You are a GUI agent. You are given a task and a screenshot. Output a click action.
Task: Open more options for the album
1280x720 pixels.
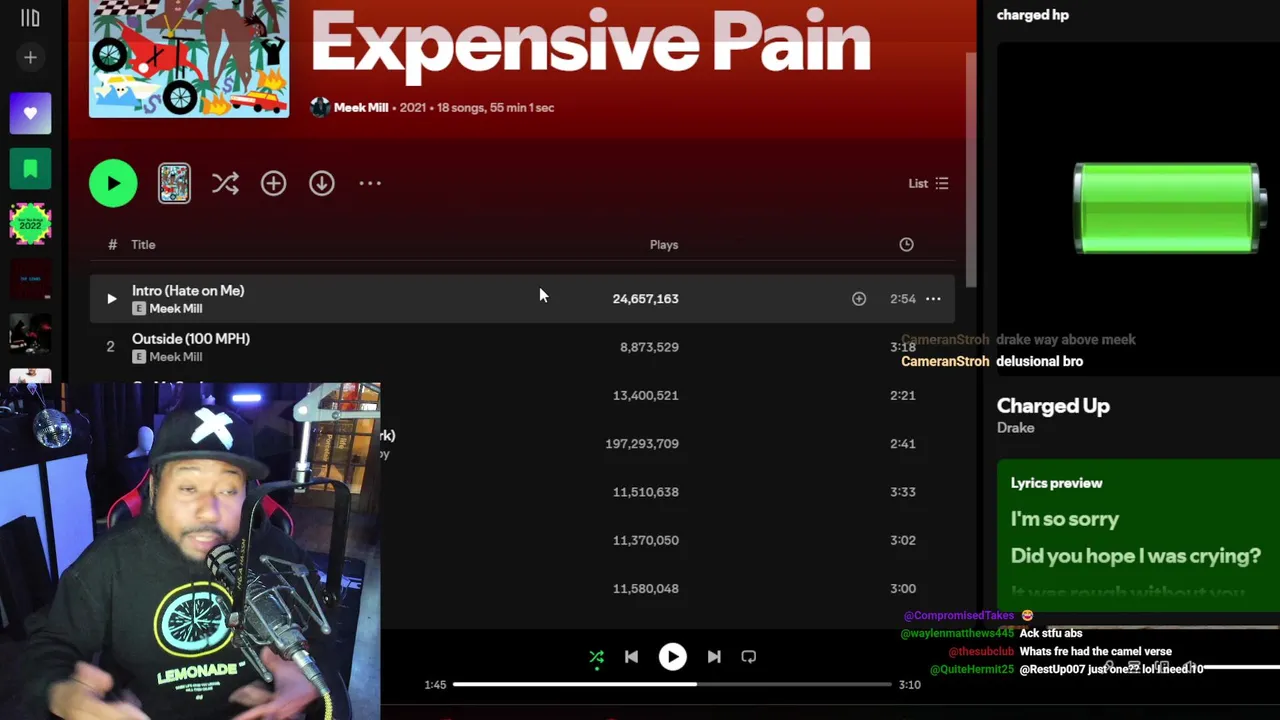click(370, 183)
